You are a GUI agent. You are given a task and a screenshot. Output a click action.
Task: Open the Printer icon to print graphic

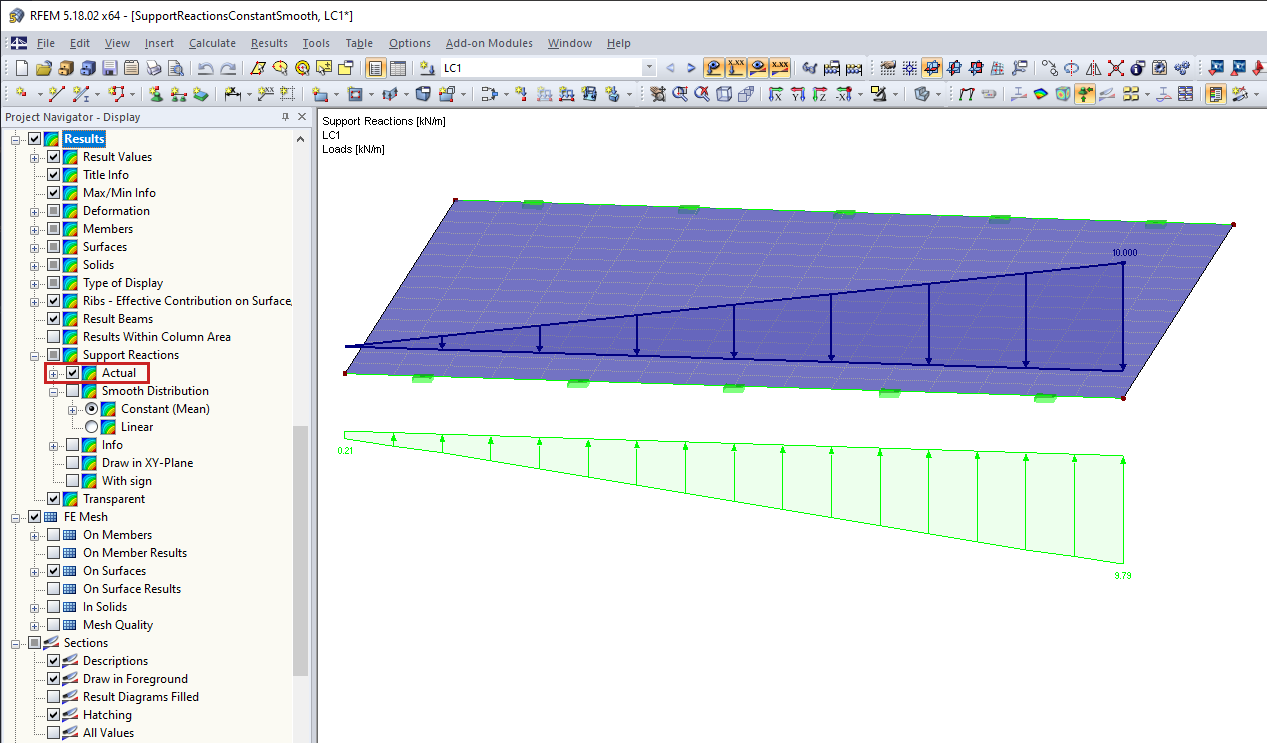pos(152,68)
